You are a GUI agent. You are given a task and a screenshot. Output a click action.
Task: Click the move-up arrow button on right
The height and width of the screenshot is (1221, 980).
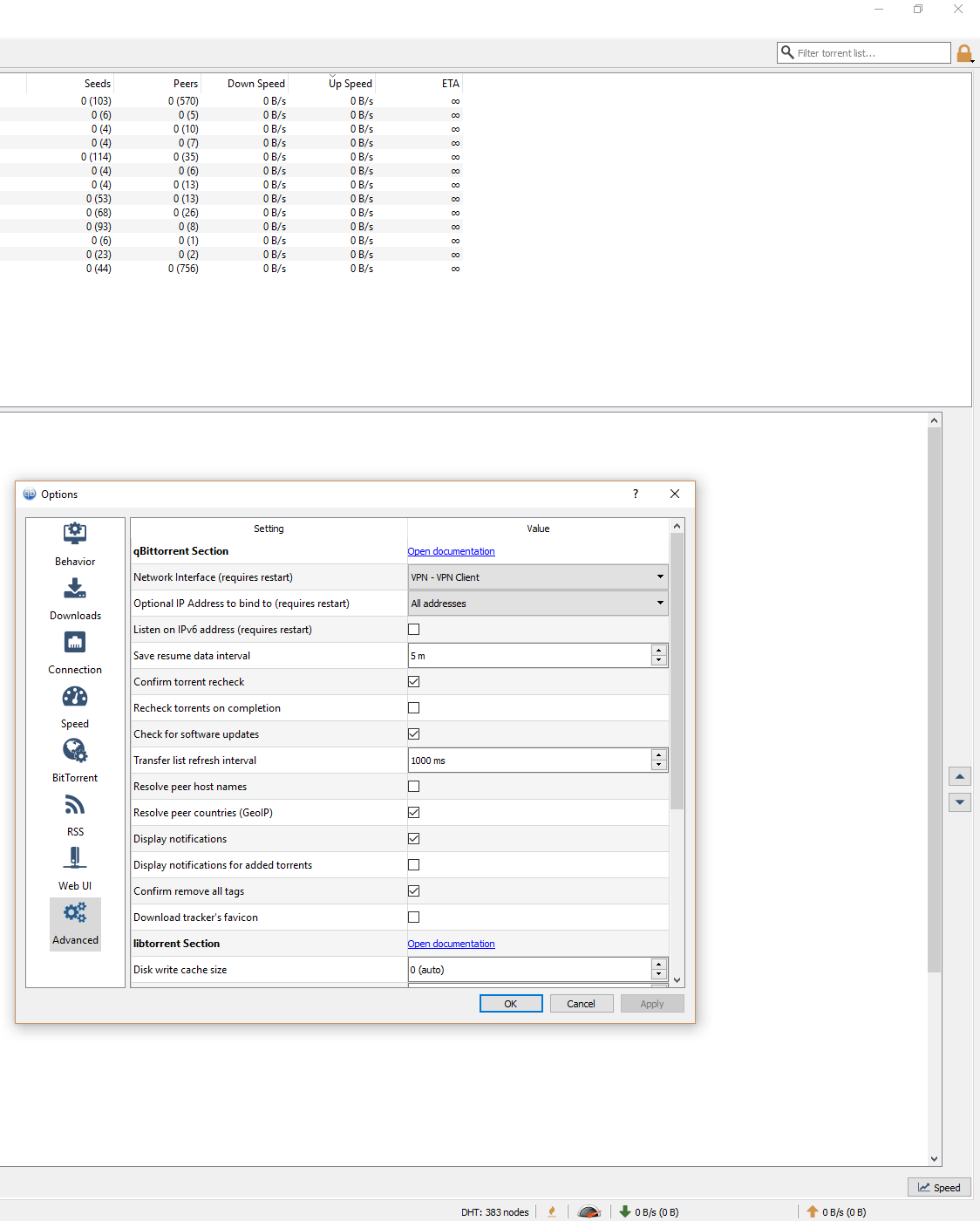pyautogui.click(x=959, y=776)
